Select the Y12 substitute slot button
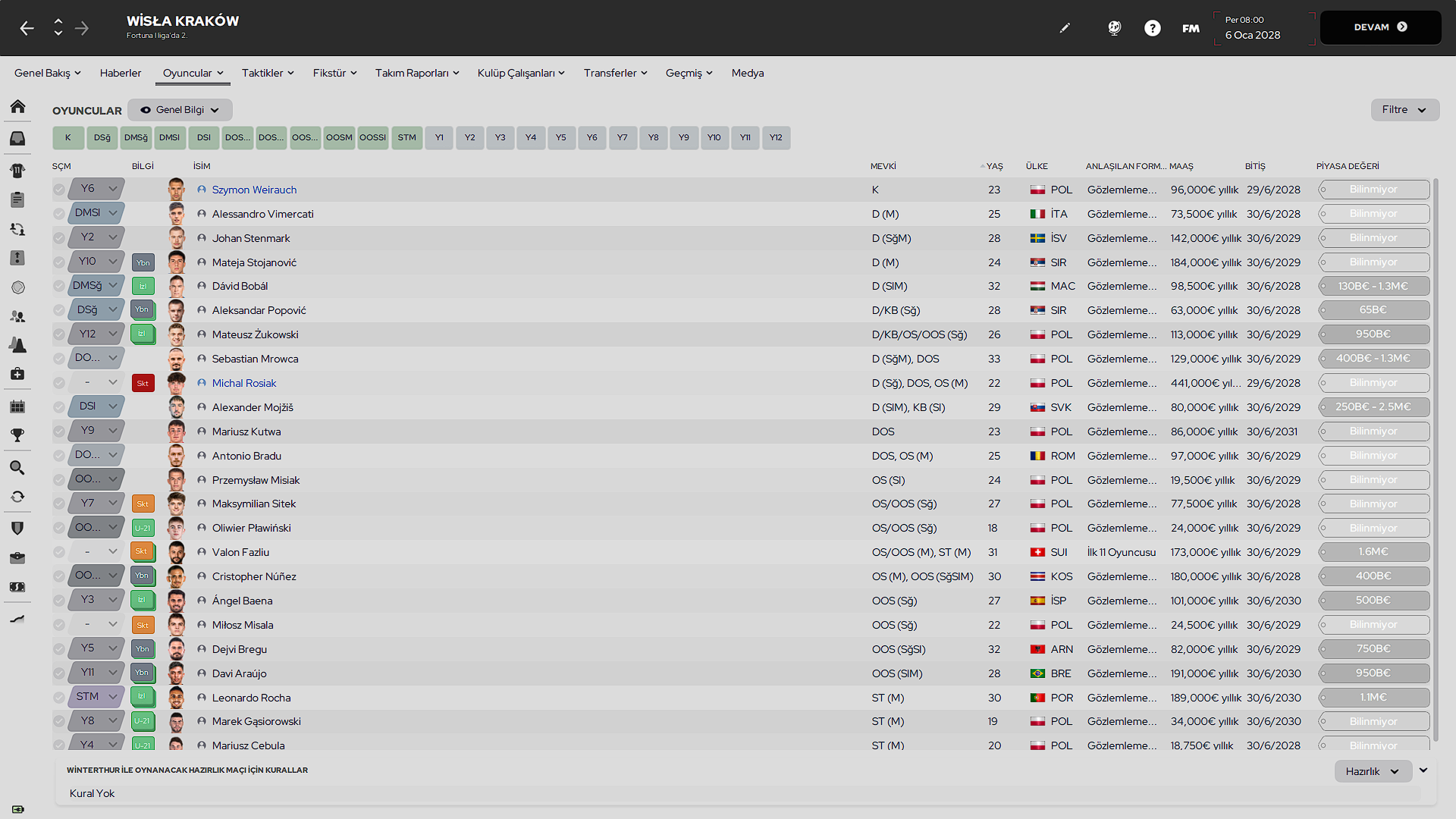 pyautogui.click(x=776, y=138)
